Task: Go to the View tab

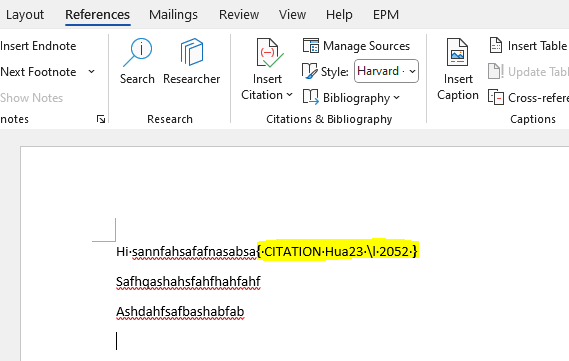Action: pos(292,15)
